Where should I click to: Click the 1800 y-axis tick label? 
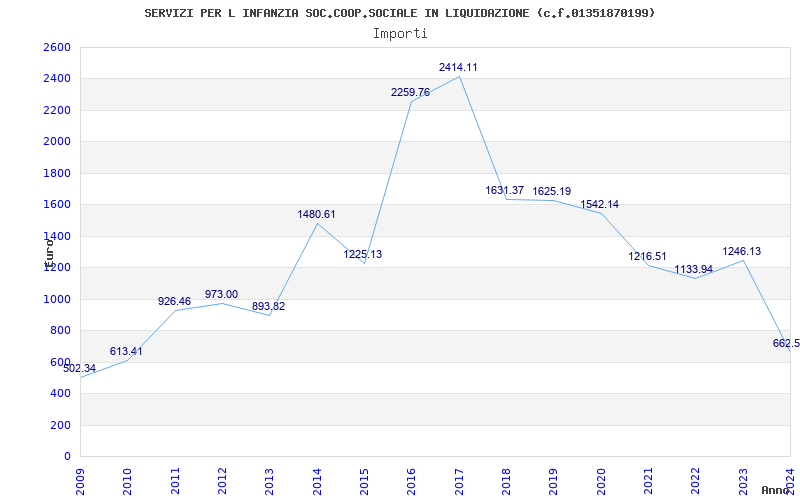pos(57,173)
